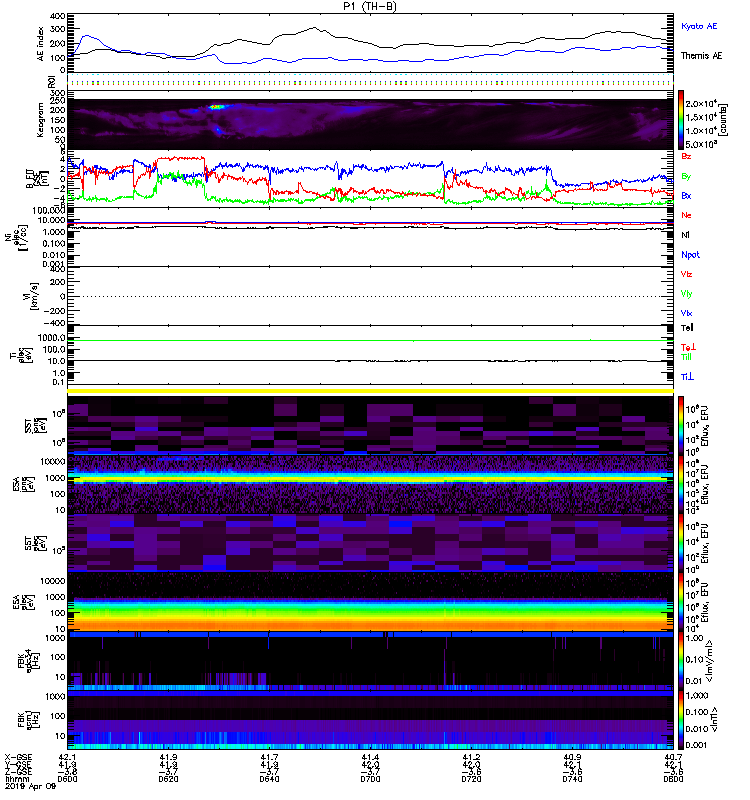Image resolution: width=750 pixels, height=800 pixels.
Task: Click the X-GSE value 41.7
Action: click(x=269, y=758)
